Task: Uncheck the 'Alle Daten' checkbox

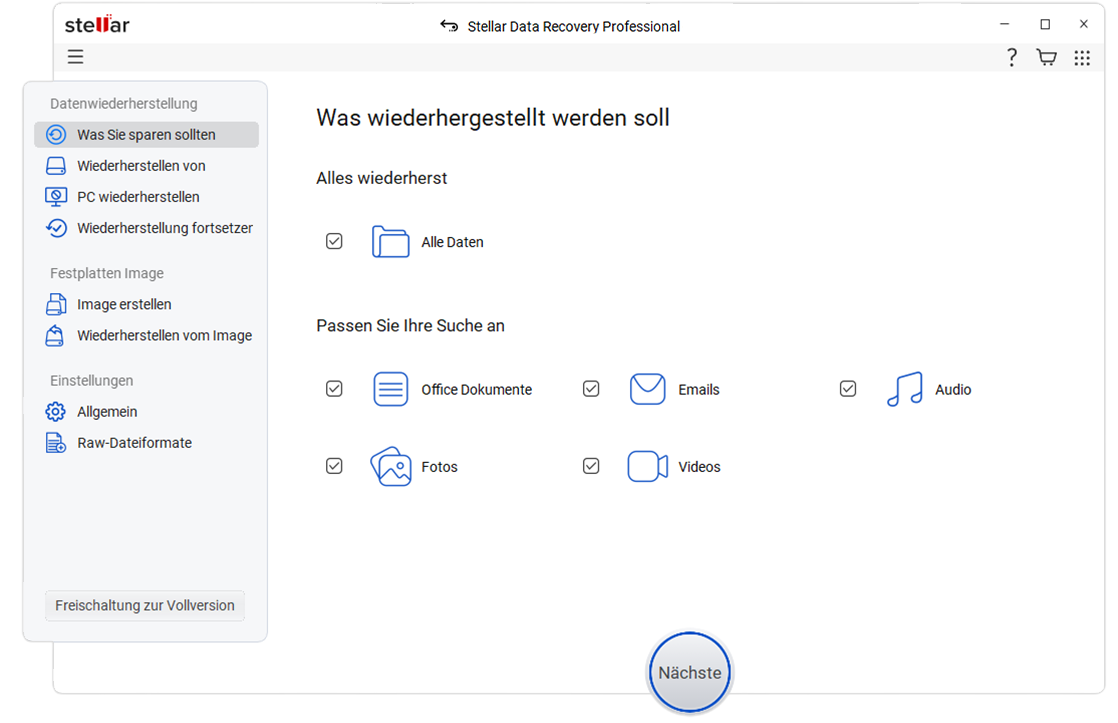Action: [x=334, y=241]
